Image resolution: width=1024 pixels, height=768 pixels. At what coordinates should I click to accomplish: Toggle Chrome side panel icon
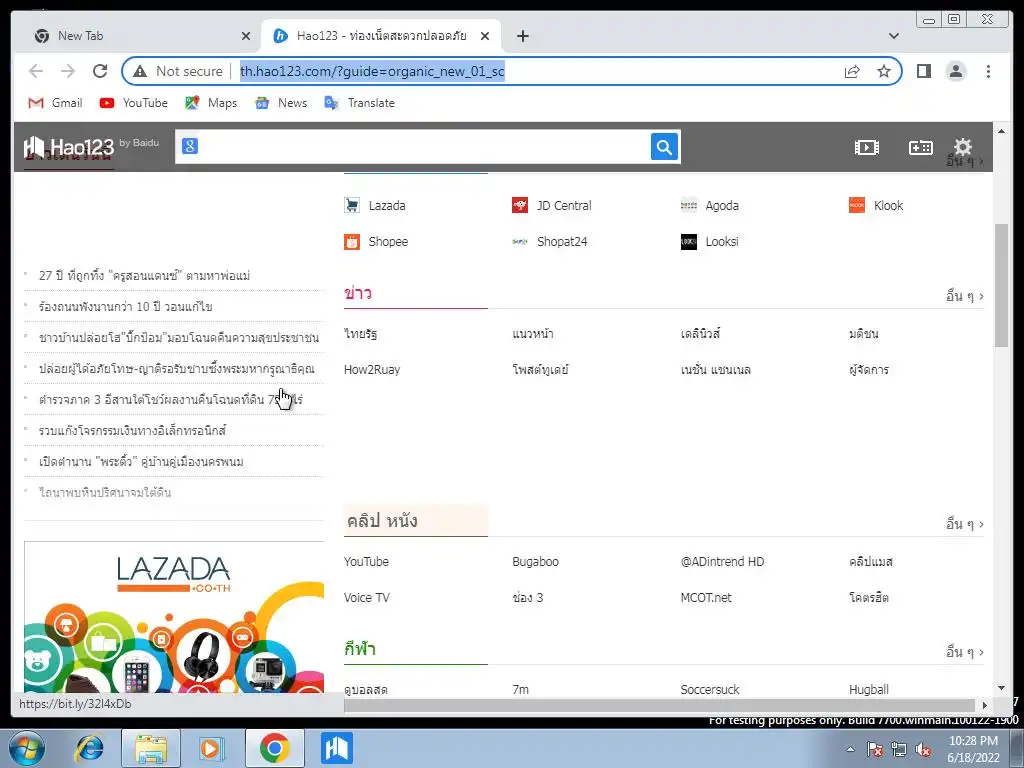923,71
